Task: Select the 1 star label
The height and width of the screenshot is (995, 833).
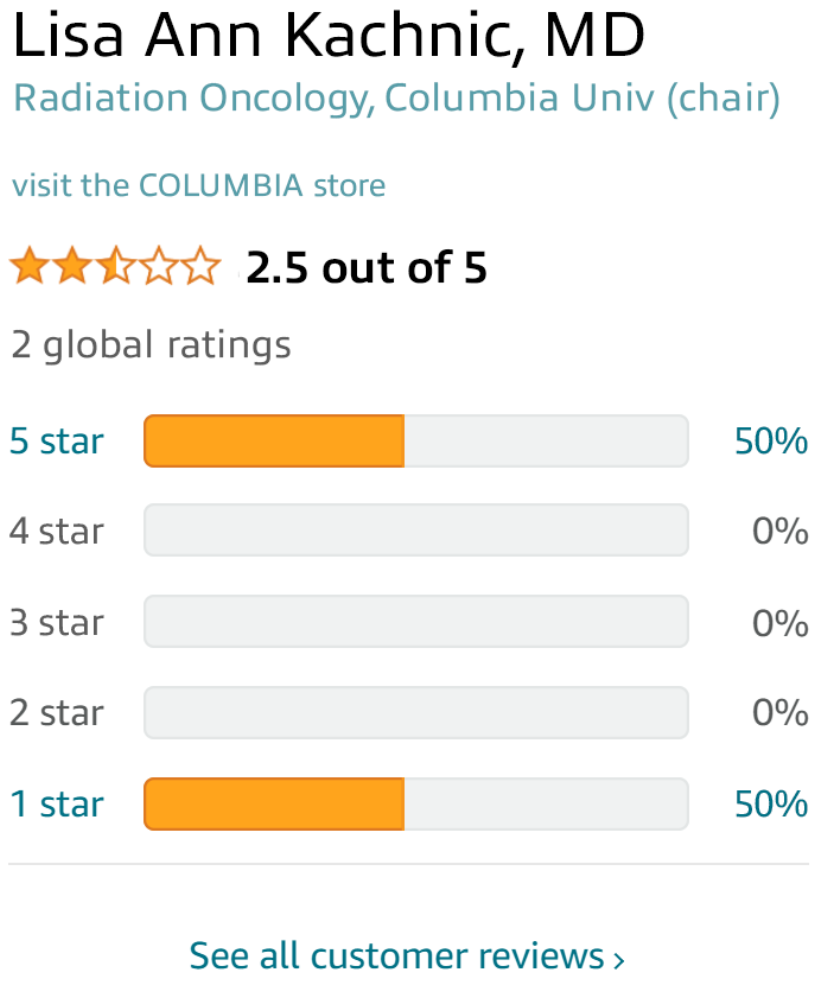Action: click(x=57, y=804)
